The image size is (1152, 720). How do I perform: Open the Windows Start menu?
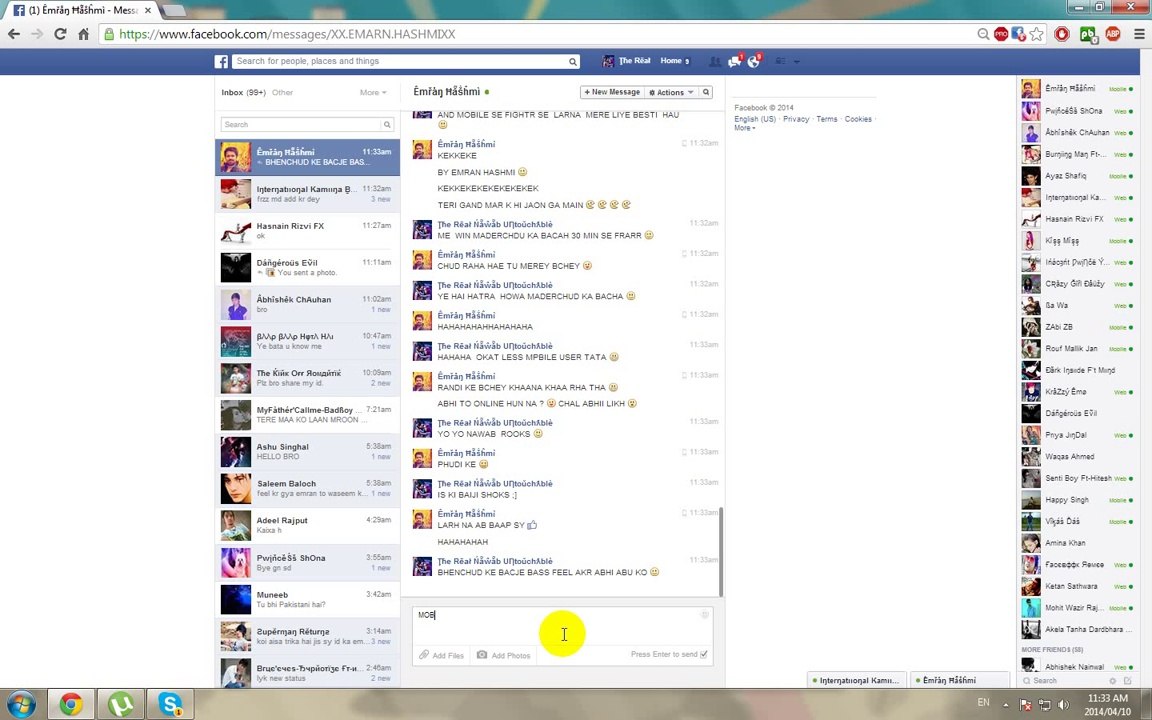point(21,705)
